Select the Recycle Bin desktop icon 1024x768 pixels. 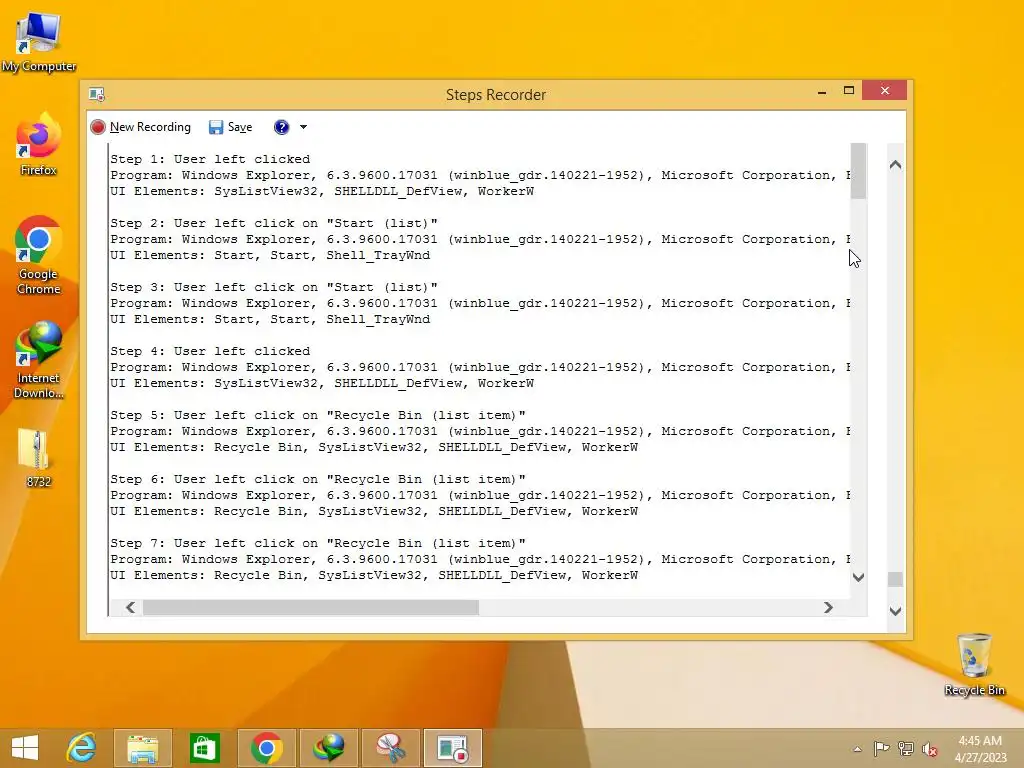click(974, 665)
